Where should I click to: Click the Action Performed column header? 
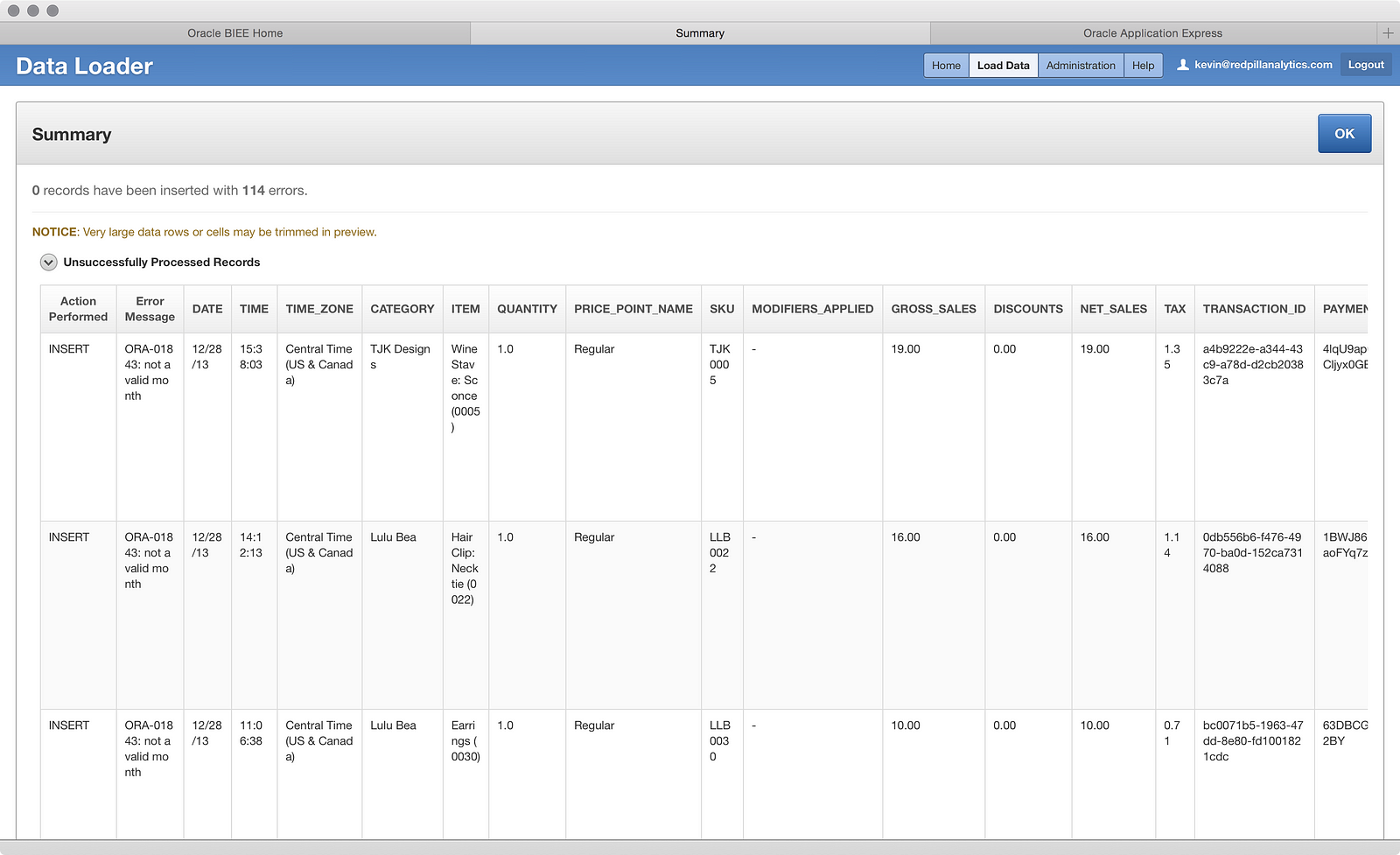78,309
